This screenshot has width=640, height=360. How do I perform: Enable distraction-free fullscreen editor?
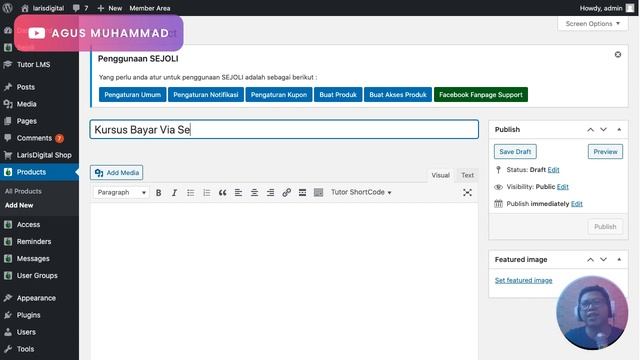(467, 193)
